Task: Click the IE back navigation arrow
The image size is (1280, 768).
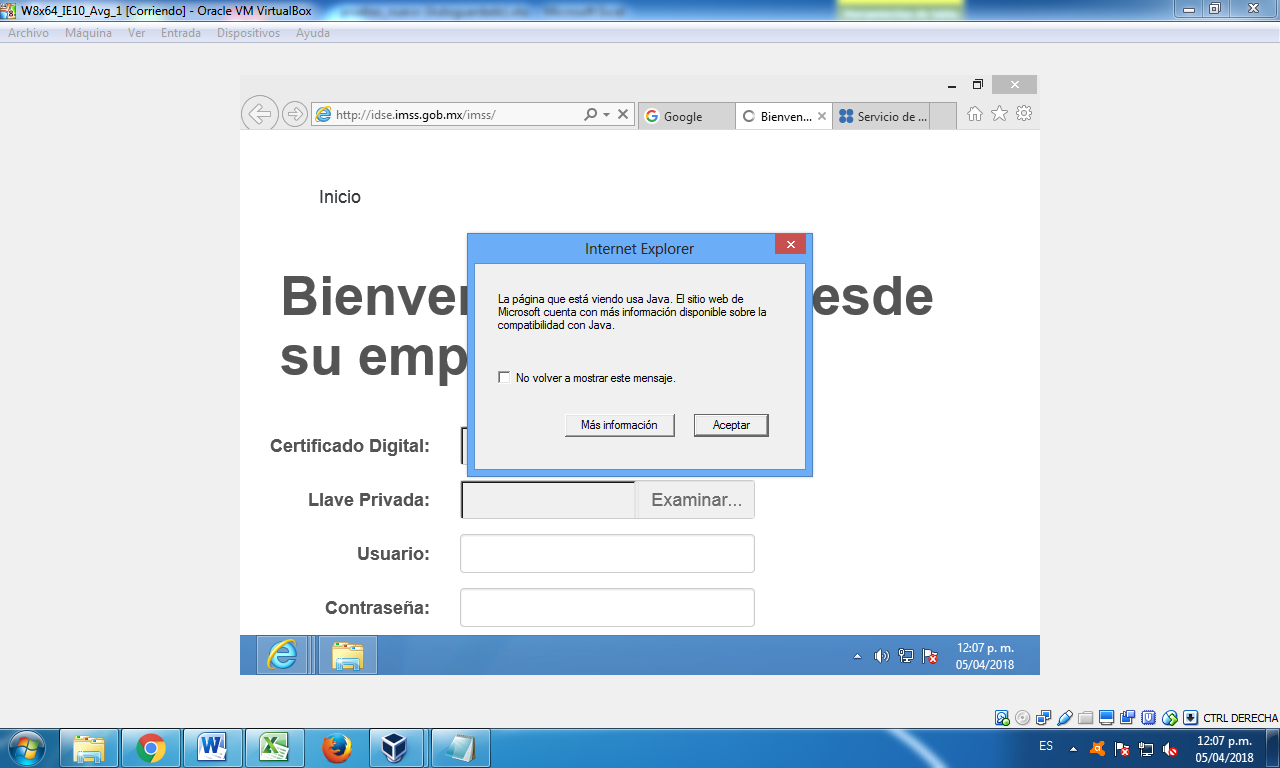Action: pyautogui.click(x=259, y=114)
